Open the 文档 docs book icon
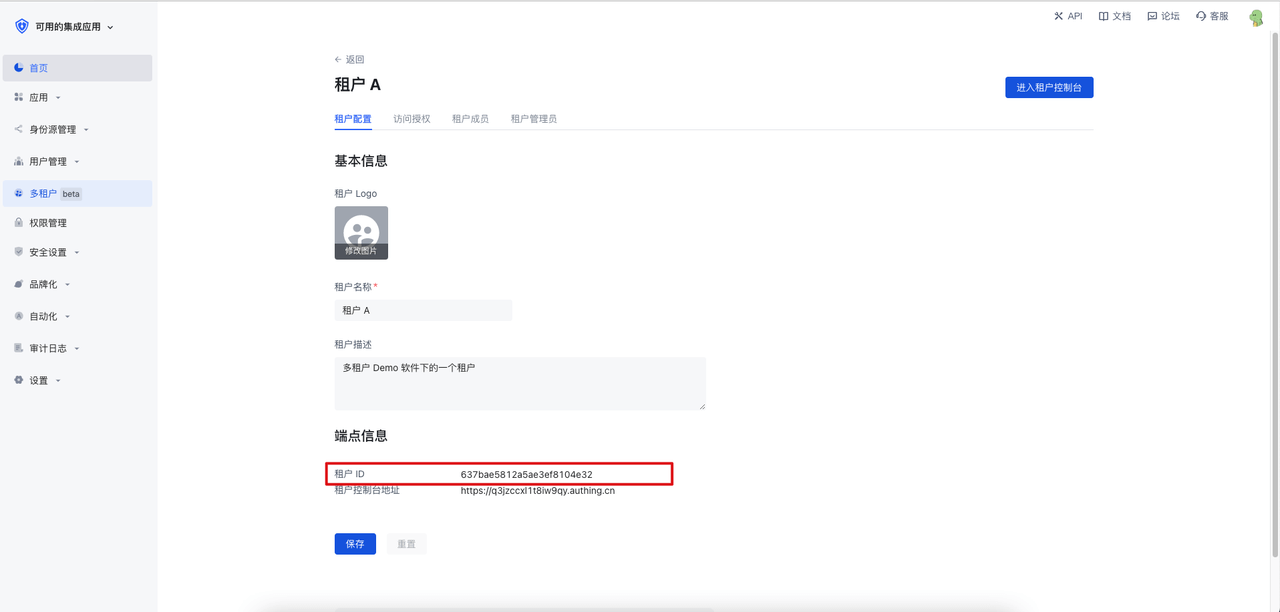The width and height of the screenshot is (1280, 612). coord(1103,16)
